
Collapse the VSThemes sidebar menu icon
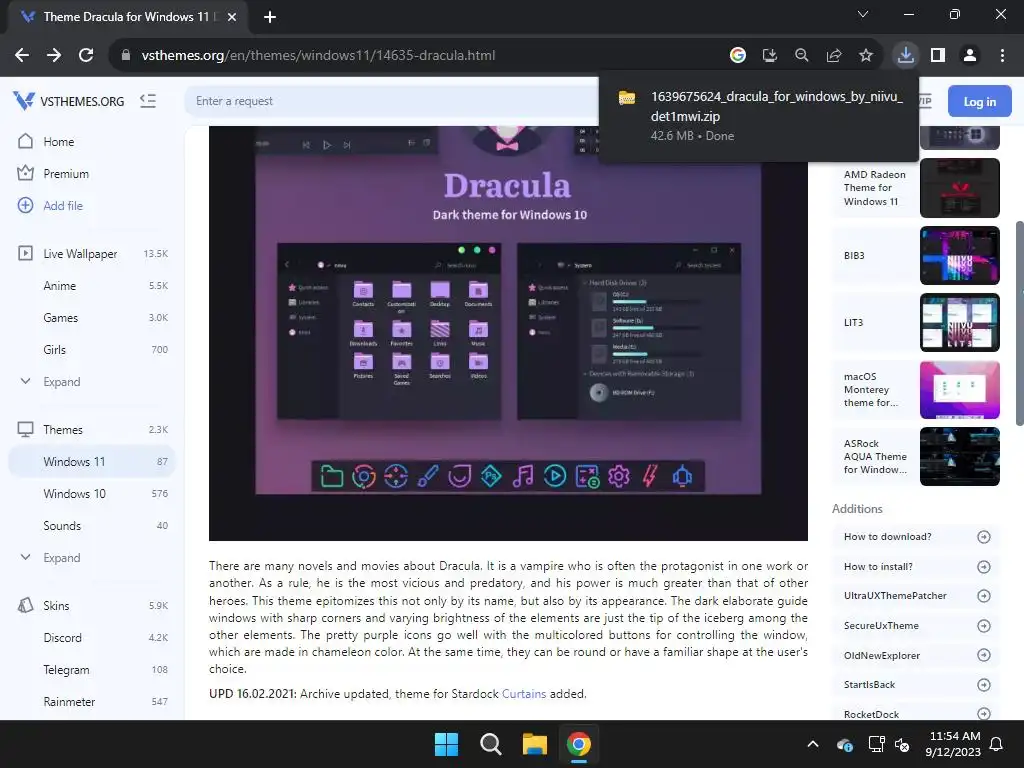point(148,101)
